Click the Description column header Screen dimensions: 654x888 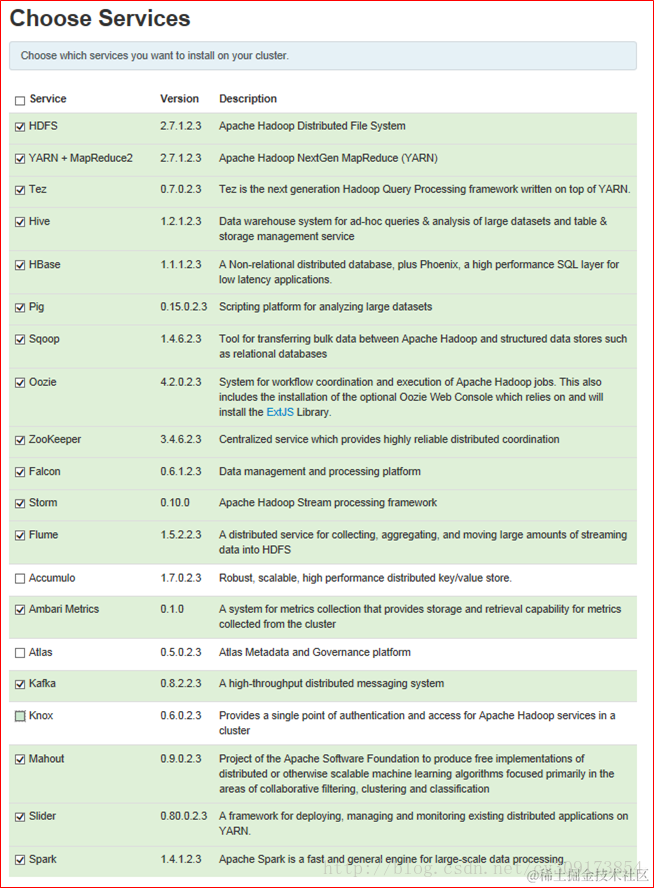click(x=248, y=99)
